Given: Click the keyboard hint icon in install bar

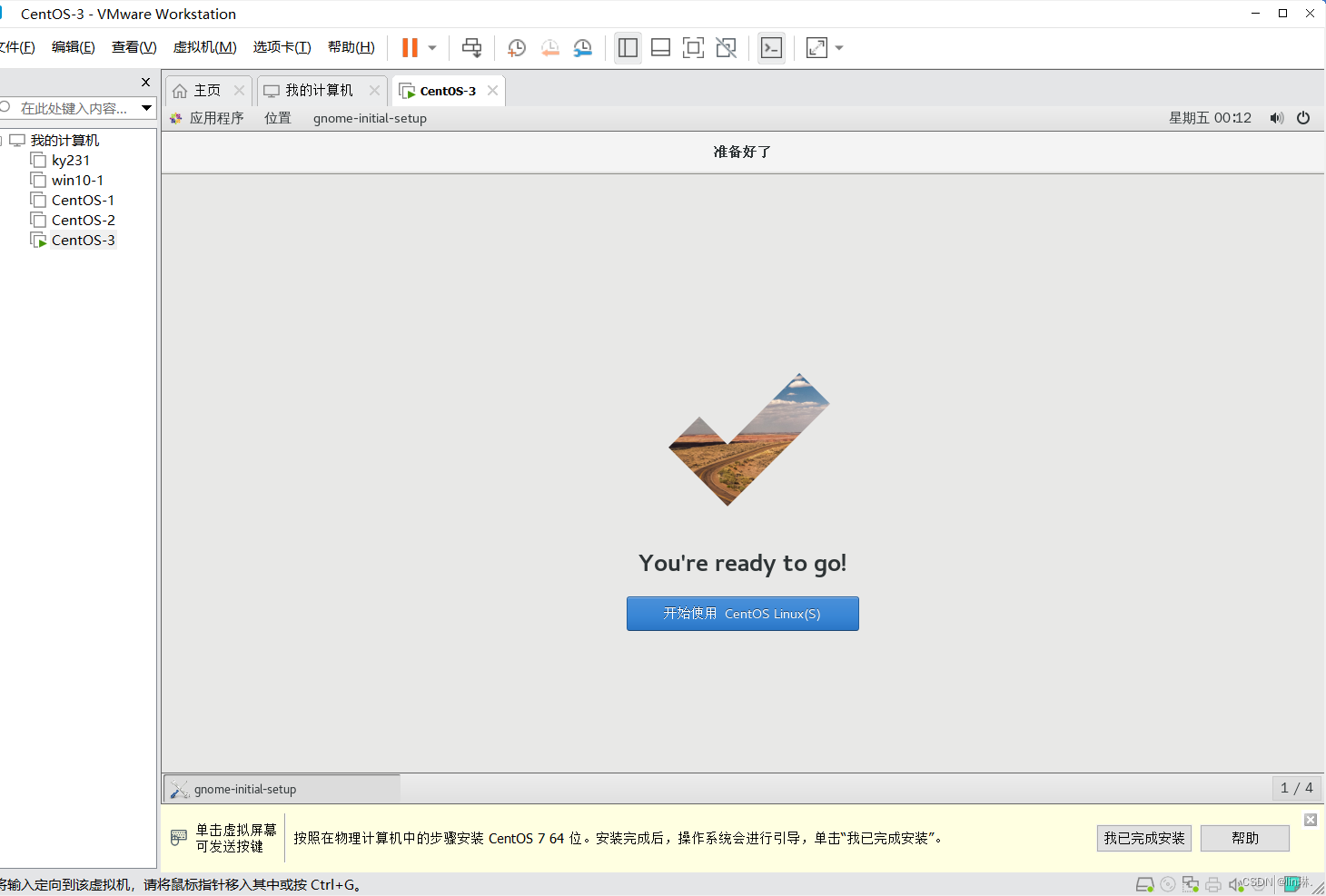Looking at the screenshot, I should click(x=179, y=838).
